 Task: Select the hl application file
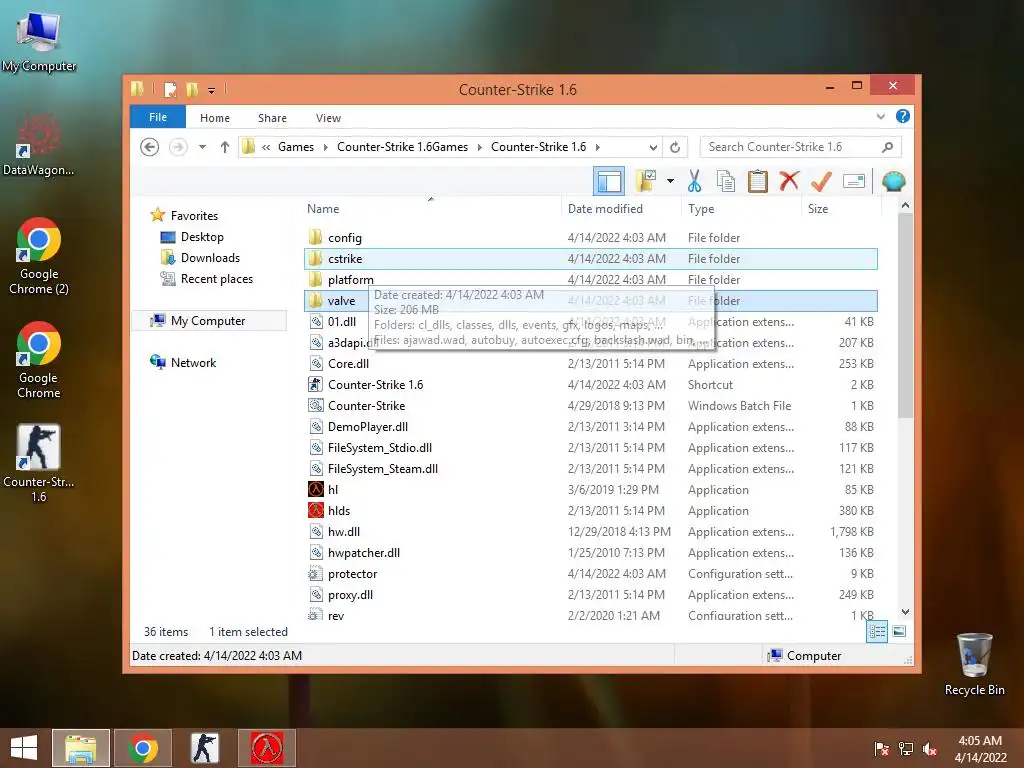[x=590, y=490]
